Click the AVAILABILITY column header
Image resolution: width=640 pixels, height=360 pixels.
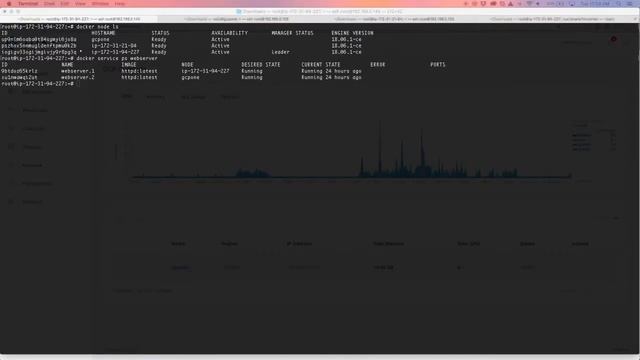pyautogui.click(x=229, y=33)
